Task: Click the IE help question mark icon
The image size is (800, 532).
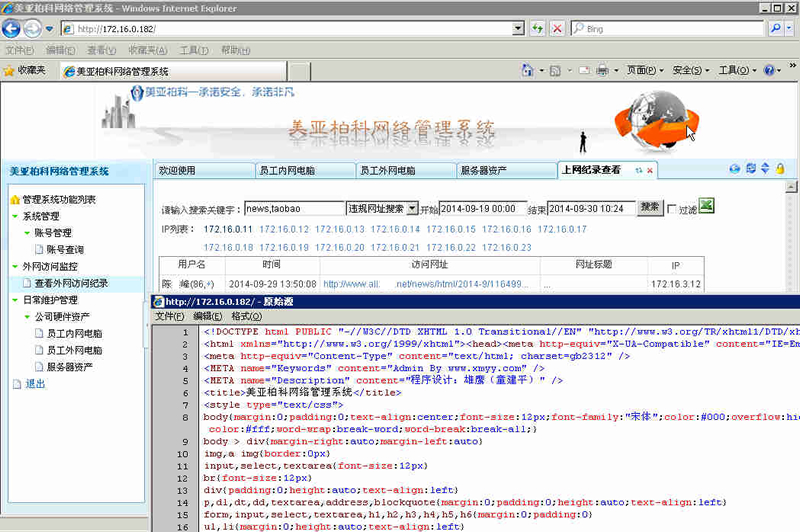Action: 769,70
